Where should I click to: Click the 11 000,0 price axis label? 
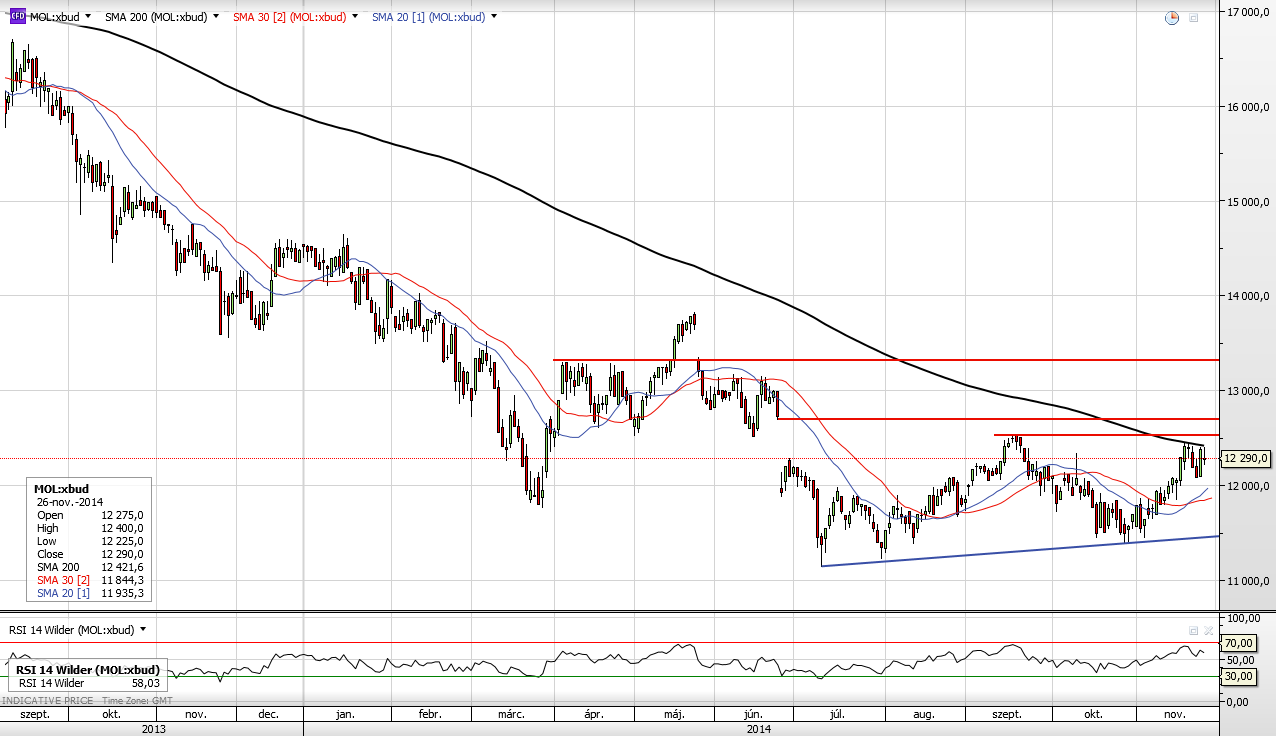(1248, 581)
